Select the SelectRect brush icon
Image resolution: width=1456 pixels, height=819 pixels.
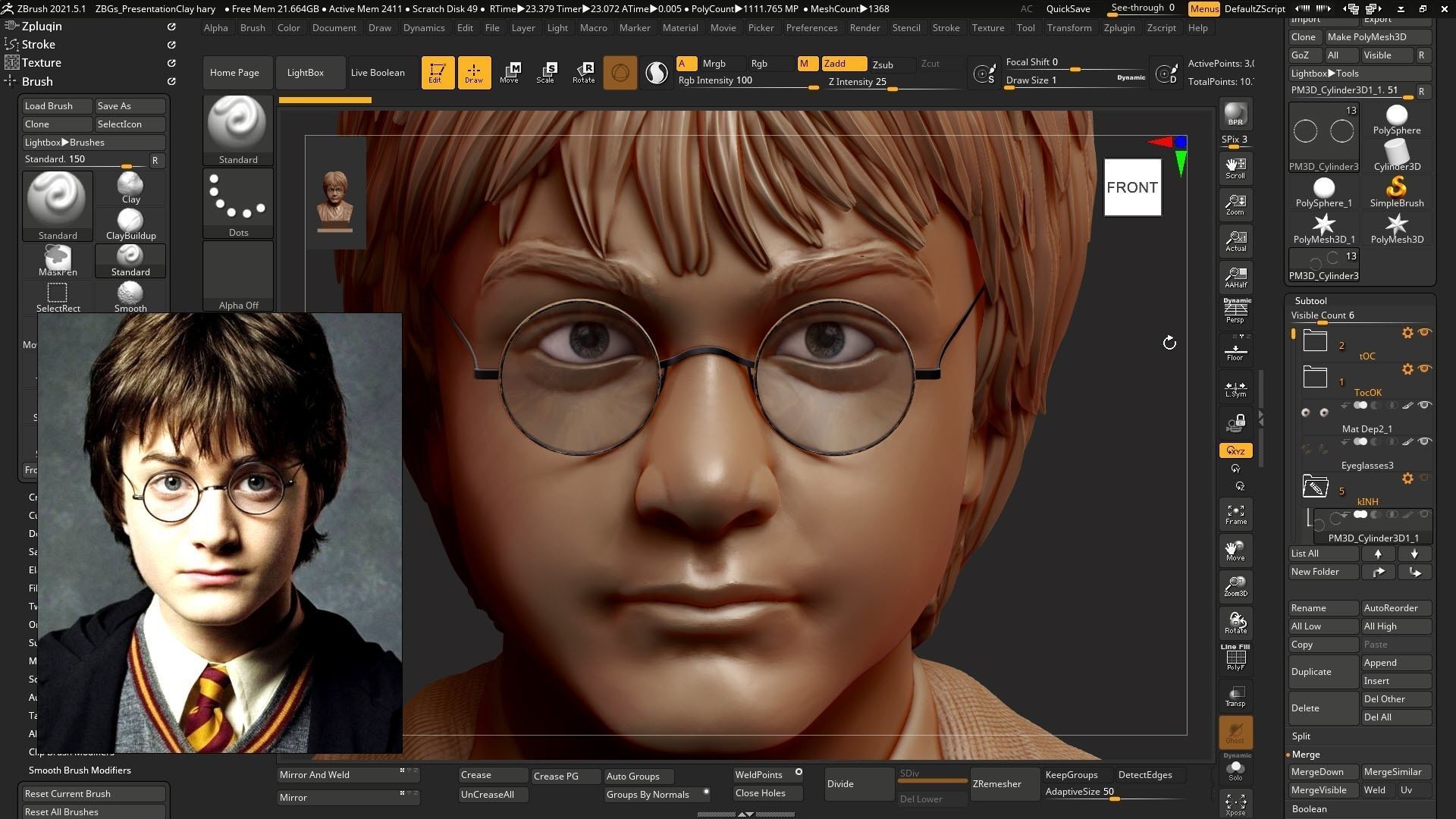[x=58, y=297]
